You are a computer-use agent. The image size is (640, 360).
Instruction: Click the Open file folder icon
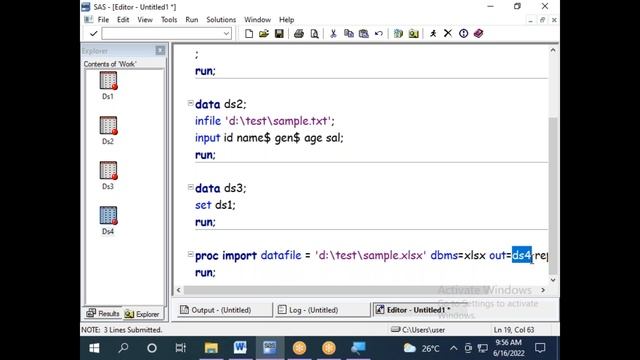(264, 33)
